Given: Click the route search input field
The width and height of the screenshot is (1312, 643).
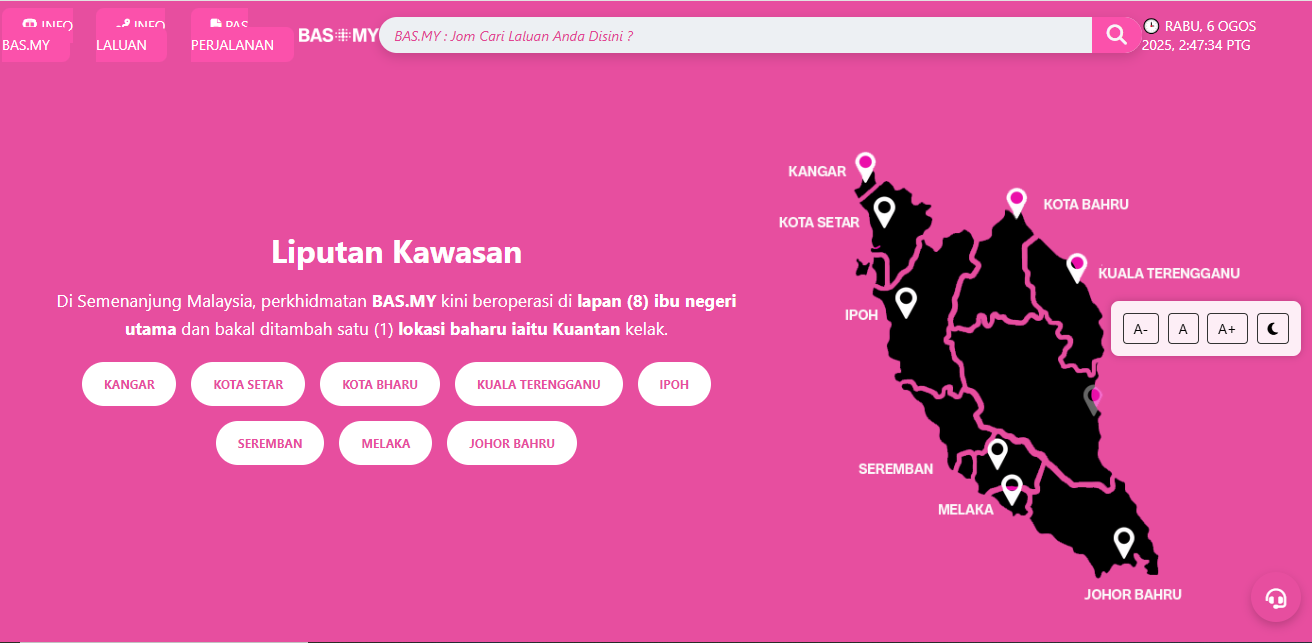Looking at the screenshot, I should click(735, 36).
